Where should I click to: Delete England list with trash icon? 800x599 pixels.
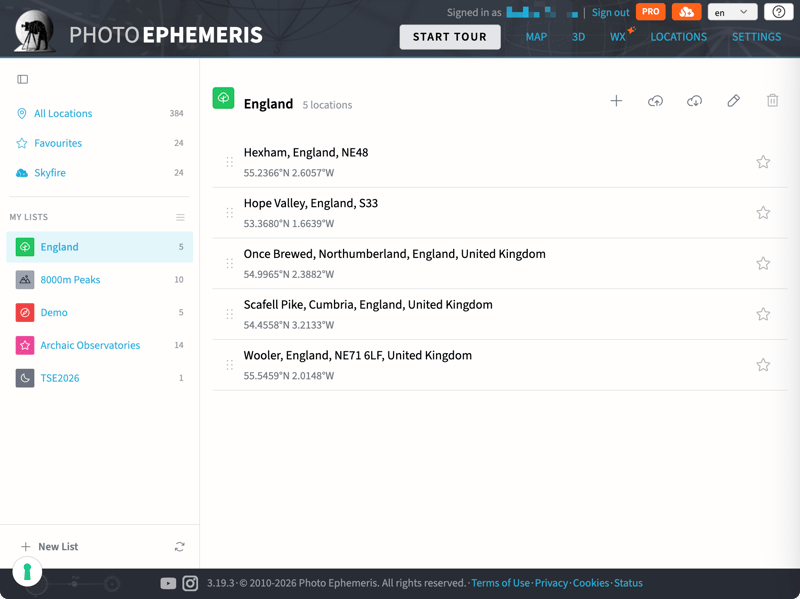click(772, 101)
